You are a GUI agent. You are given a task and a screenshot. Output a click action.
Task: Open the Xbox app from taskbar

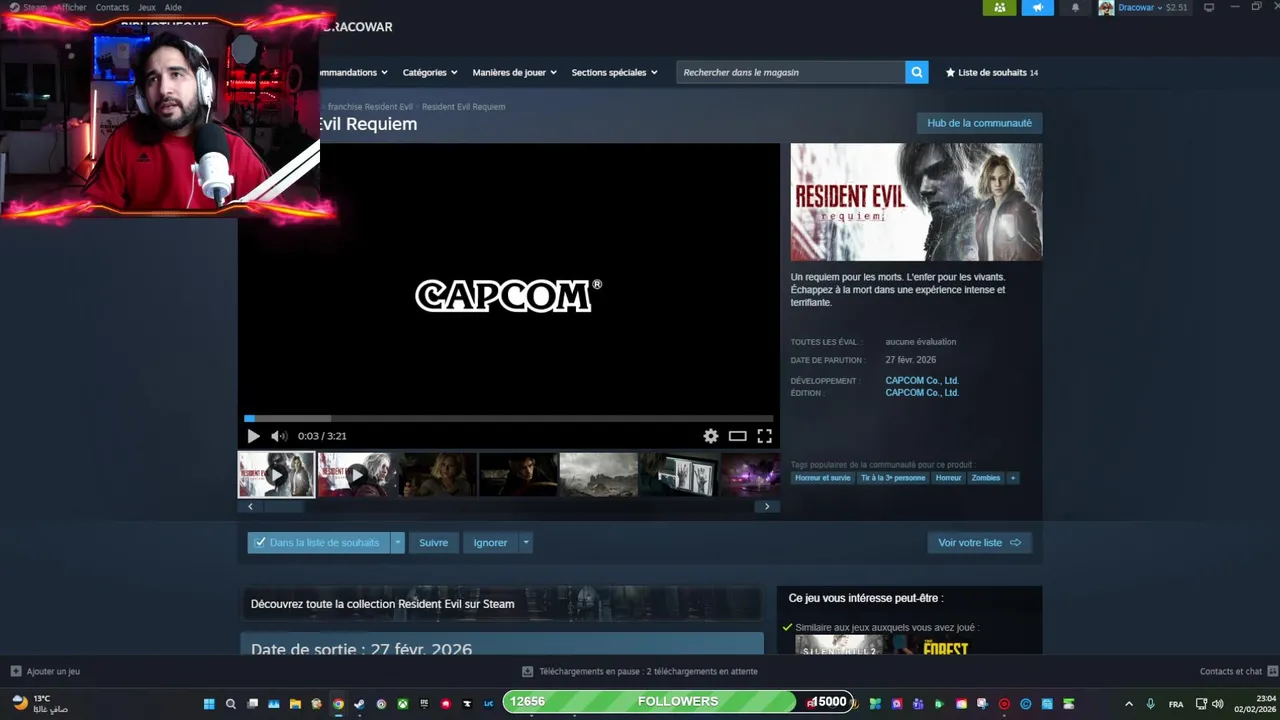403,704
